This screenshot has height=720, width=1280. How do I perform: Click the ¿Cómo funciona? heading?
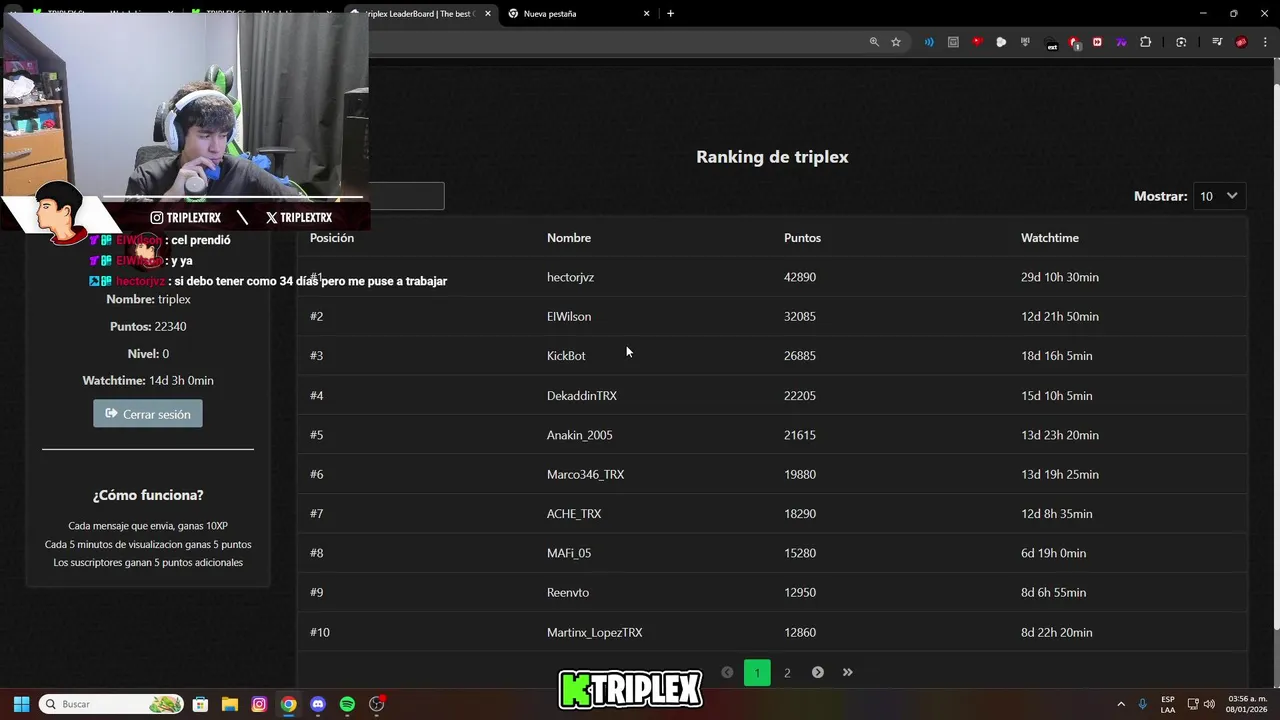(148, 495)
